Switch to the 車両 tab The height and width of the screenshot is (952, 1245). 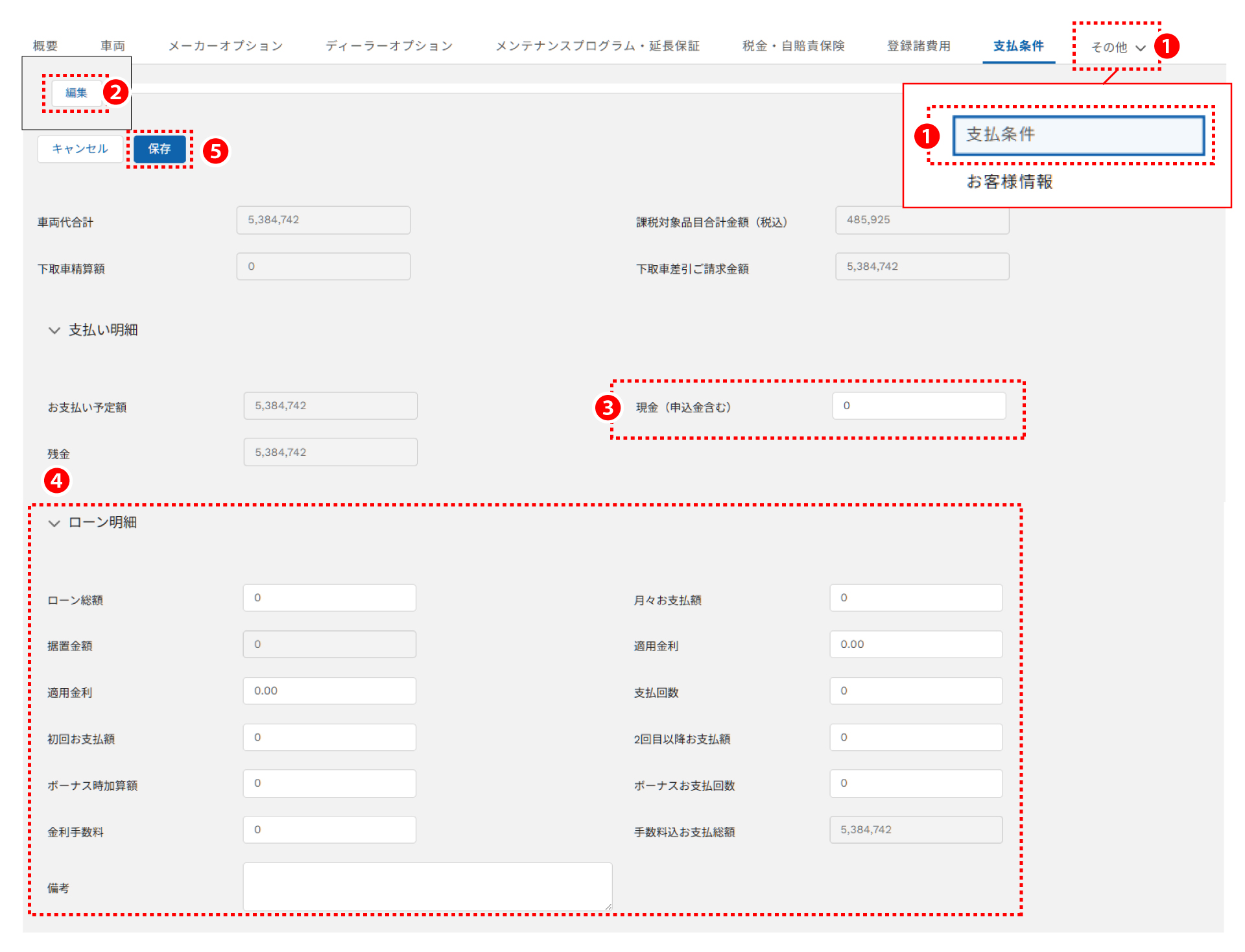(113, 46)
